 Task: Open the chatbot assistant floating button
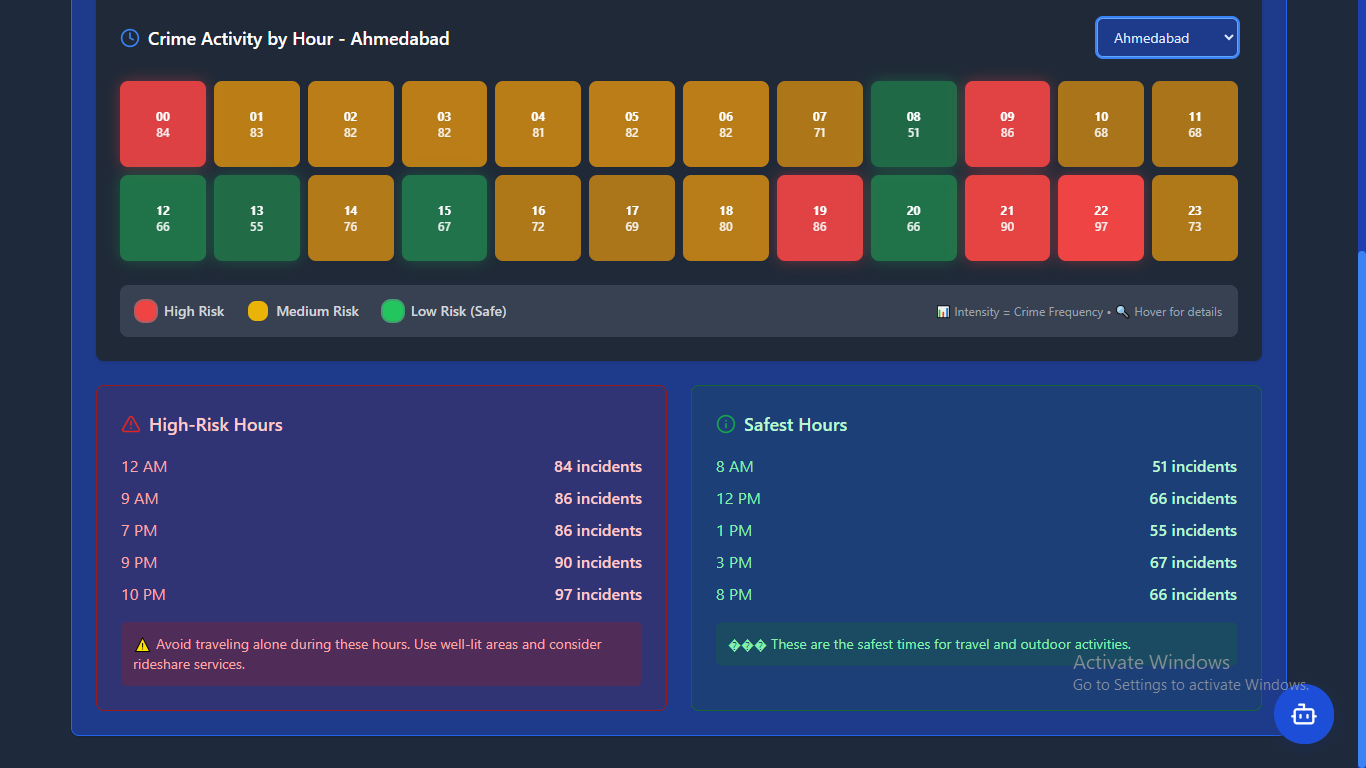(1304, 714)
